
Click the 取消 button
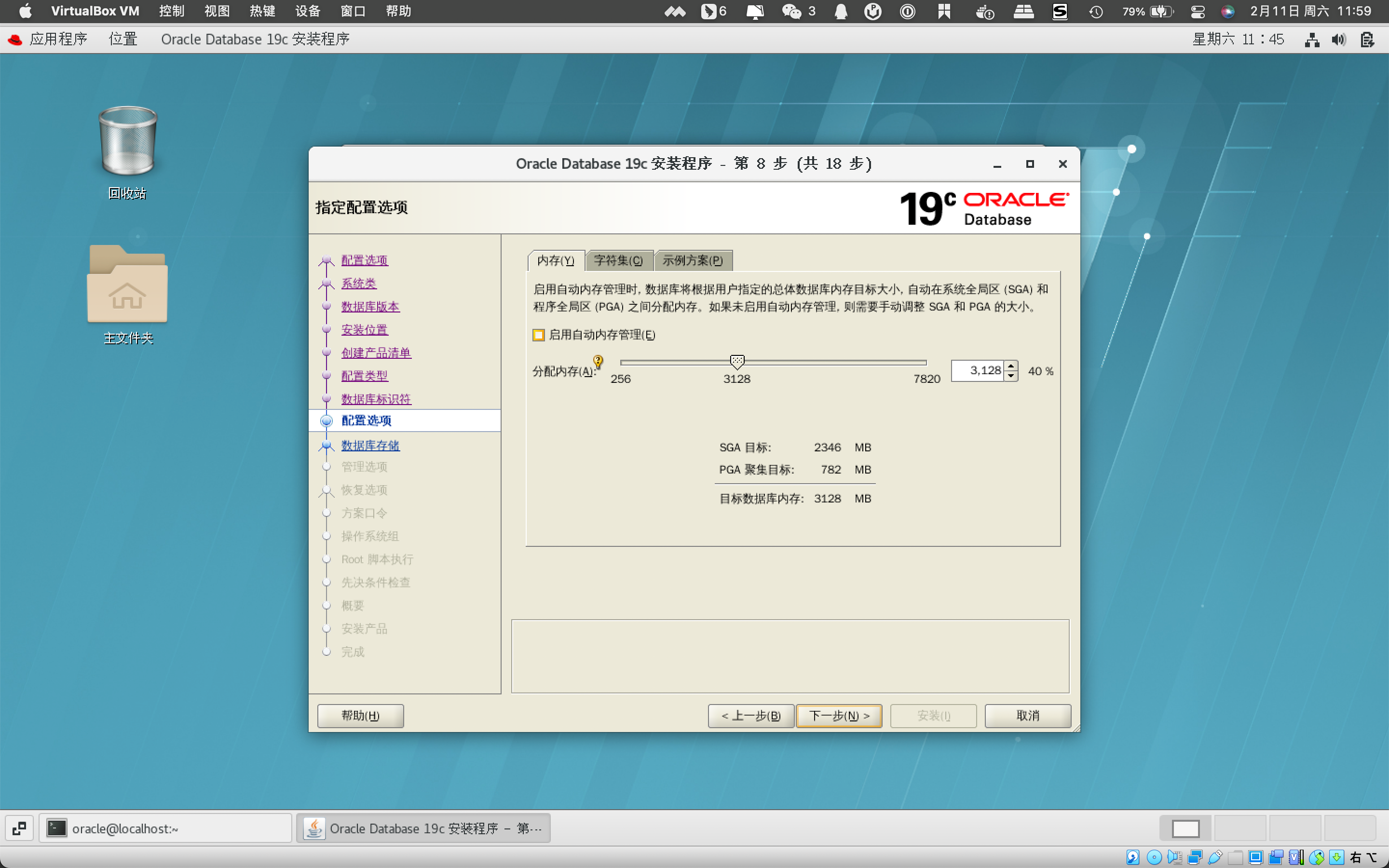(x=1027, y=716)
